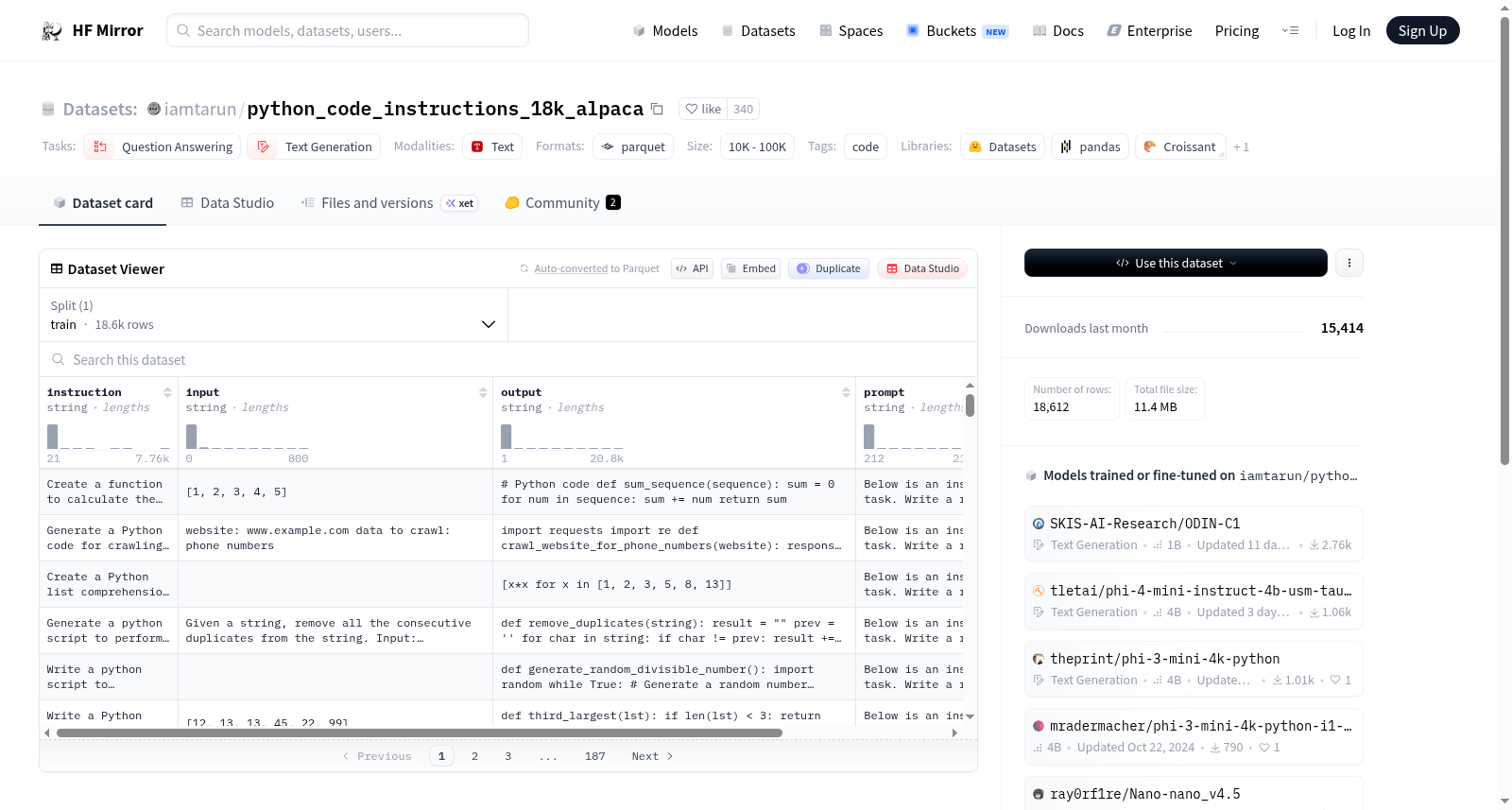Expand the Split train dropdown
Viewport: 1512px width, 810px height.
tap(273, 315)
